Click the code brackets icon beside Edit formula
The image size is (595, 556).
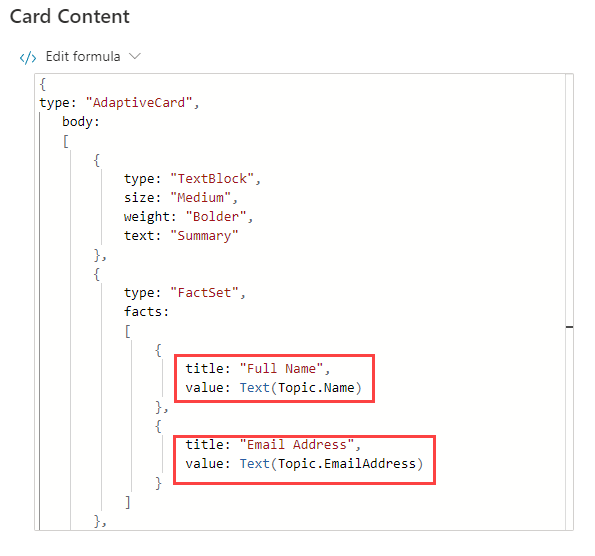[x=28, y=58]
